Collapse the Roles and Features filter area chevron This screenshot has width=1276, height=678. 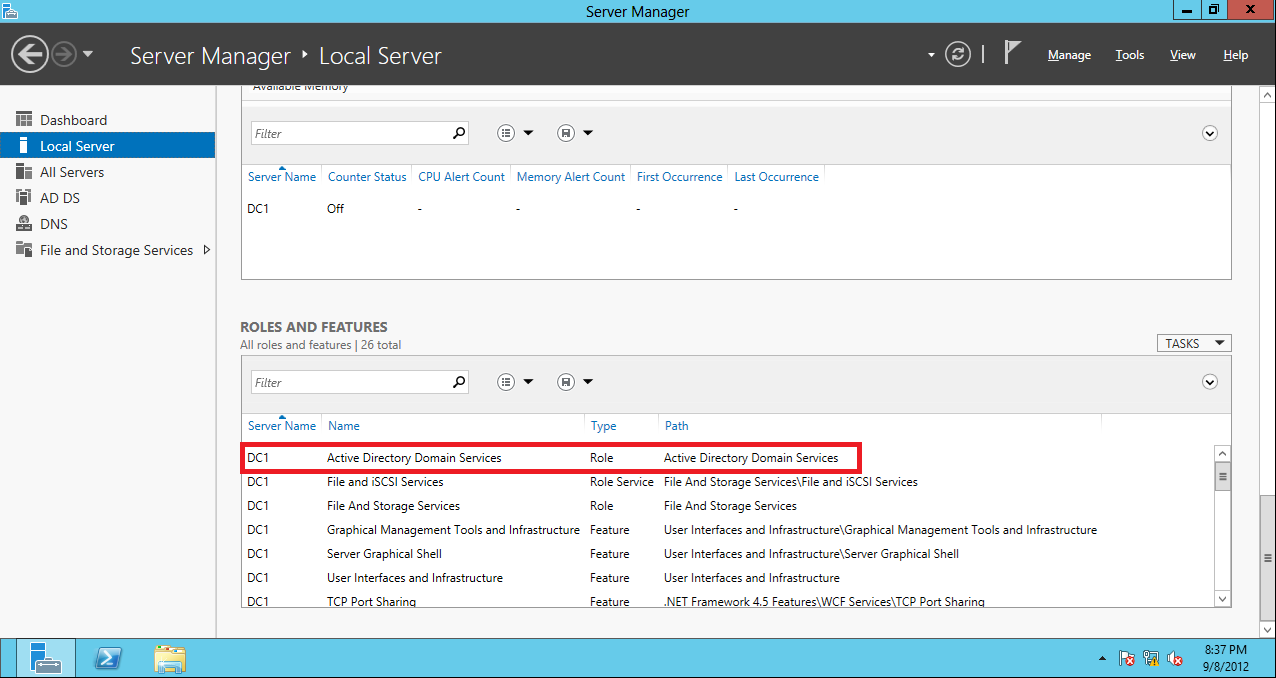click(1209, 382)
